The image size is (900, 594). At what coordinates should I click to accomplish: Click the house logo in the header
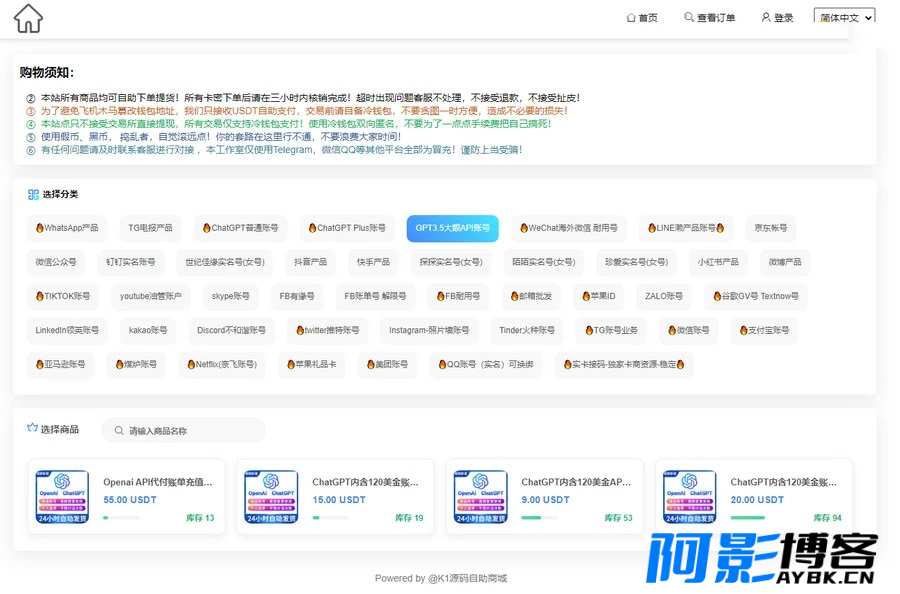[28, 18]
